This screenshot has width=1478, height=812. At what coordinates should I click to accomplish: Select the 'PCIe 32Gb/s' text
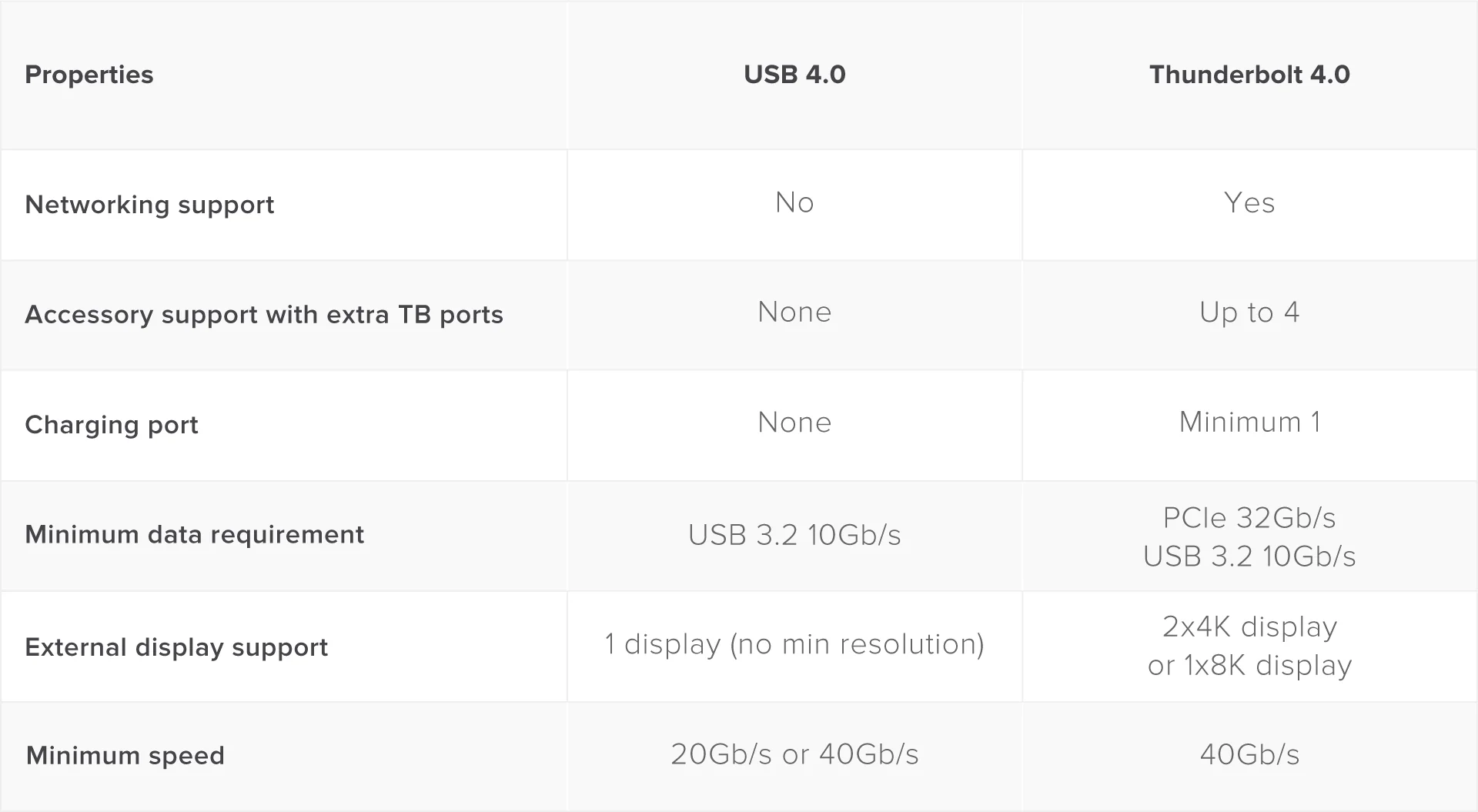point(1249,518)
